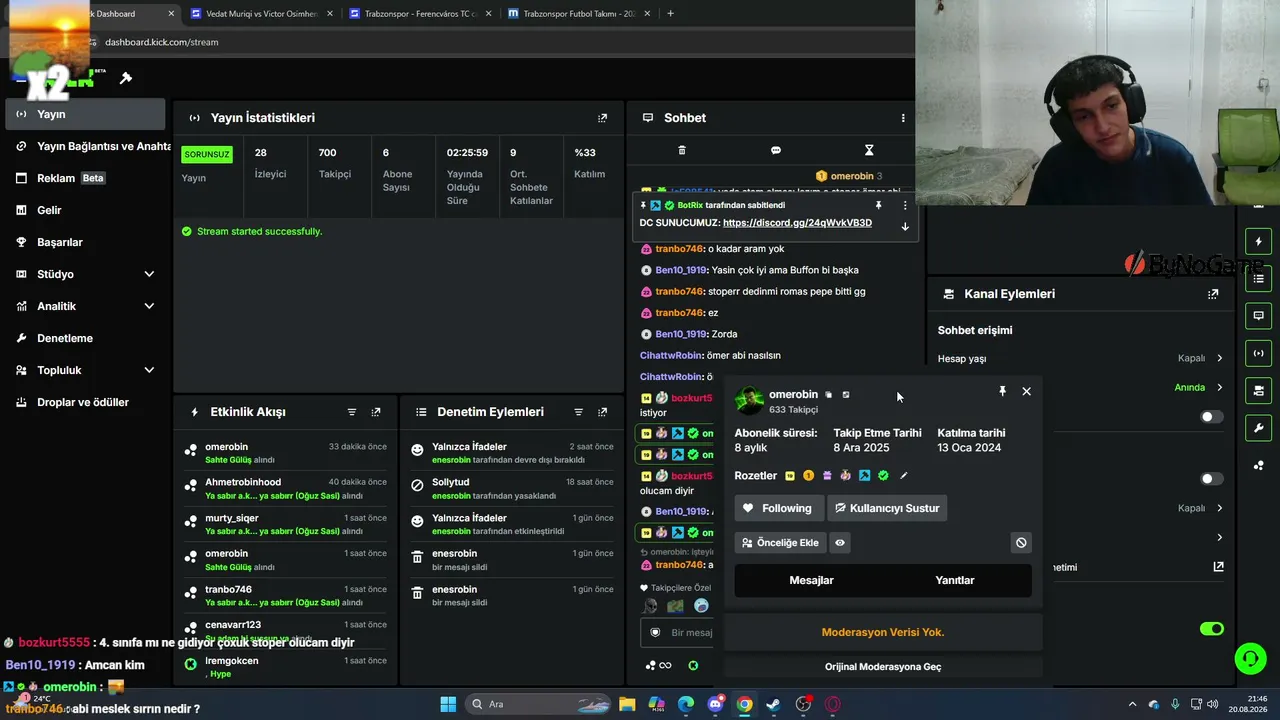This screenshot has height=720, width=1280.
Task: Switch to the Mesajlar tab
Action: point(811,580)
